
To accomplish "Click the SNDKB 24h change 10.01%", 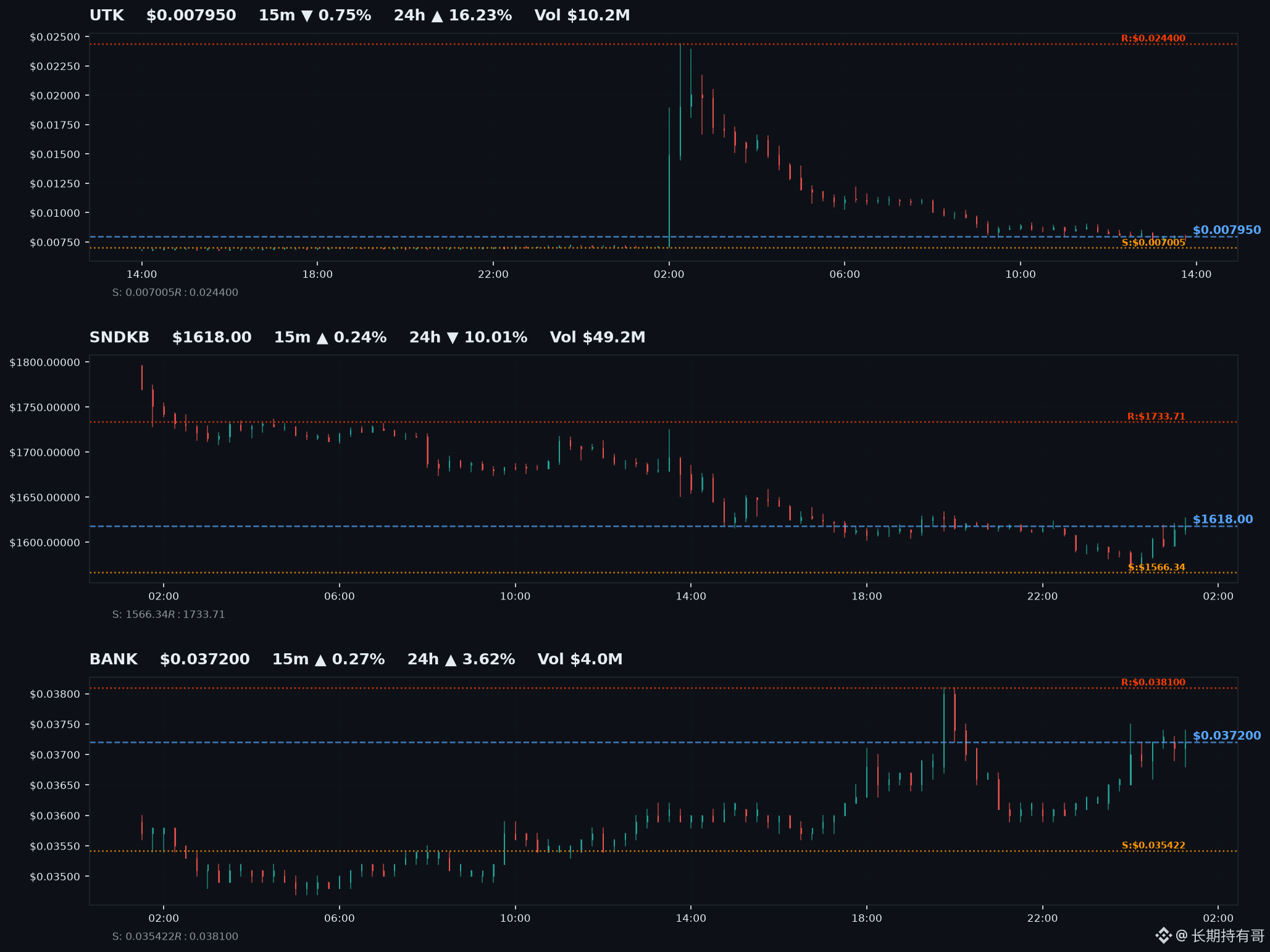I will tap(469, 338).
